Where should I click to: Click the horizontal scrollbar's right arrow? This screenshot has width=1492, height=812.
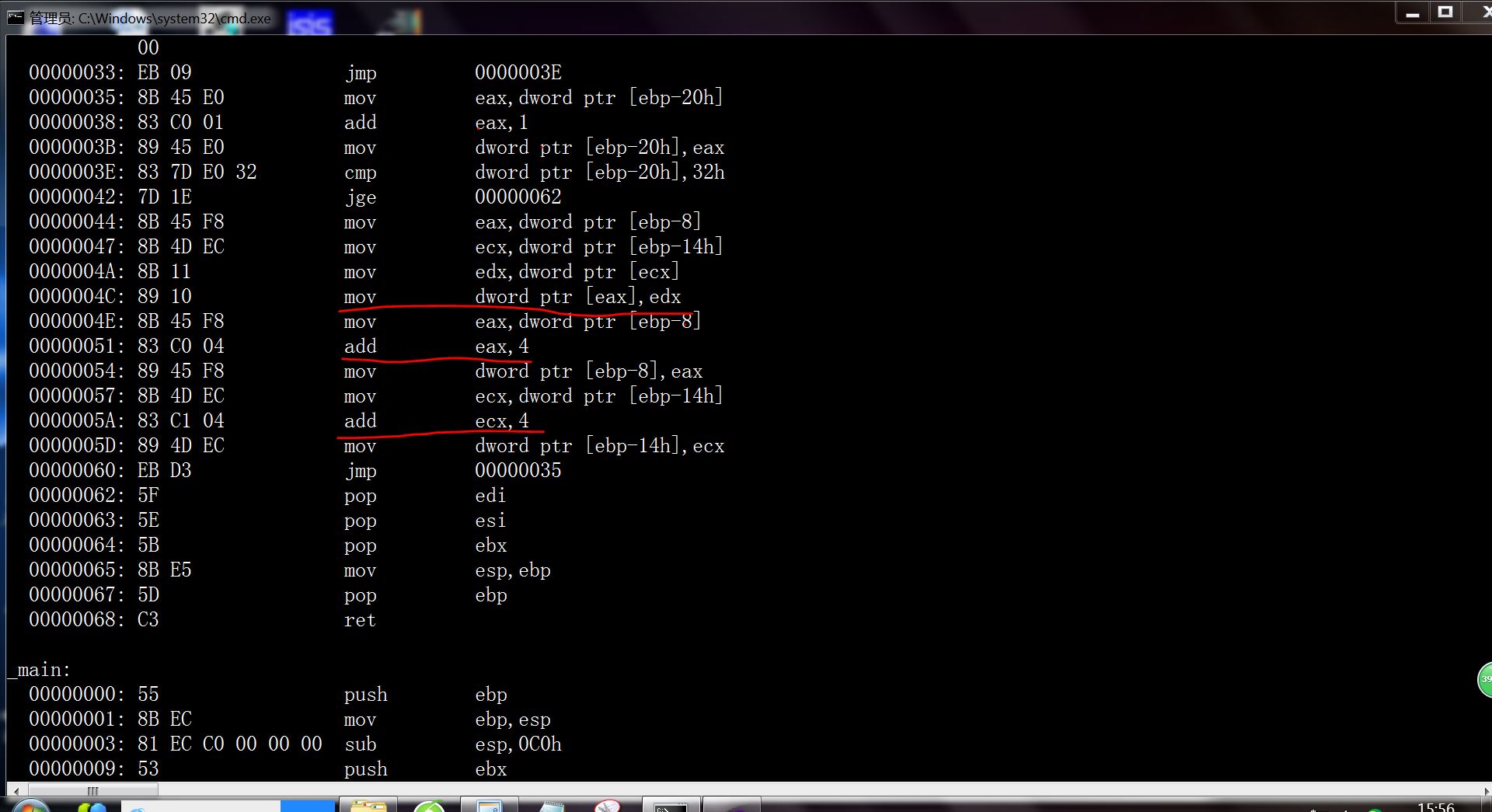1486,791
